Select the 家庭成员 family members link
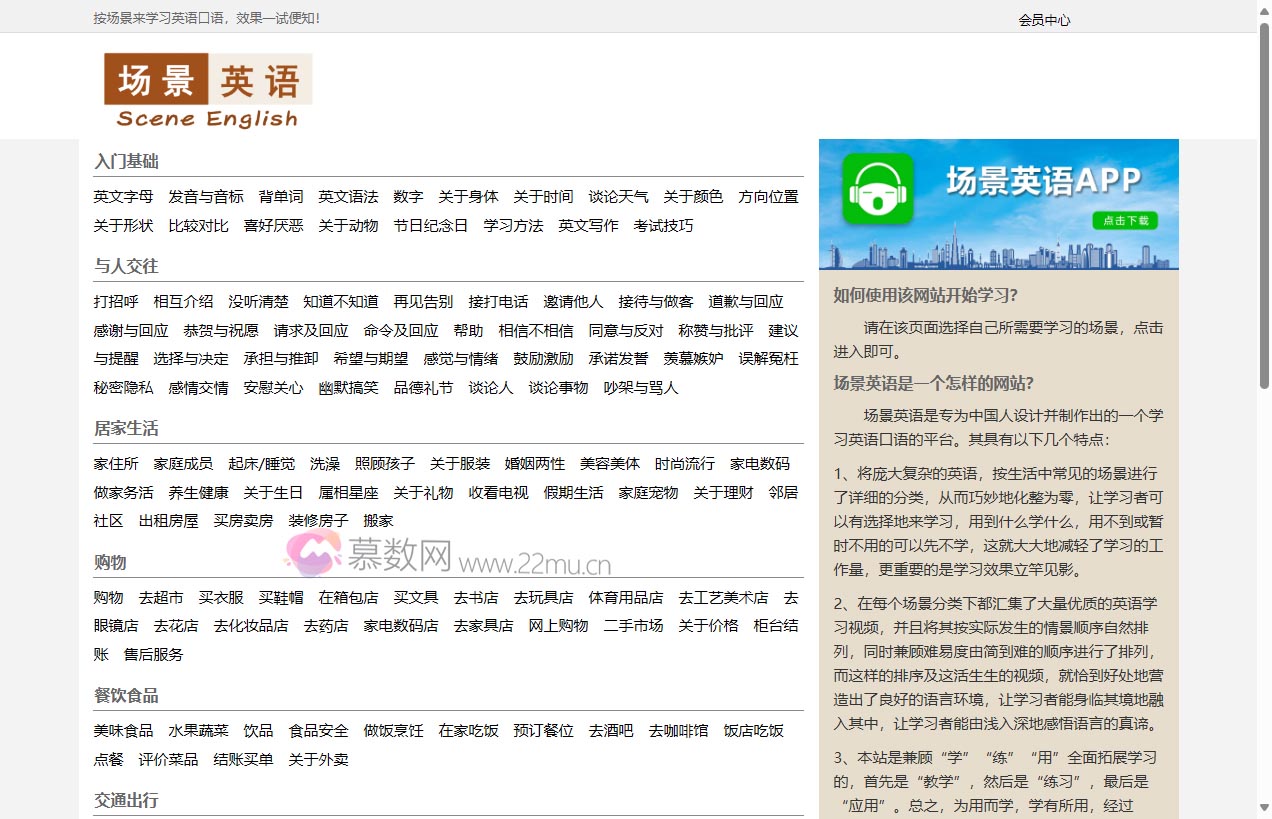Image resolution: width=1272 pixels, height=819 pixels. tap(183, 464)
